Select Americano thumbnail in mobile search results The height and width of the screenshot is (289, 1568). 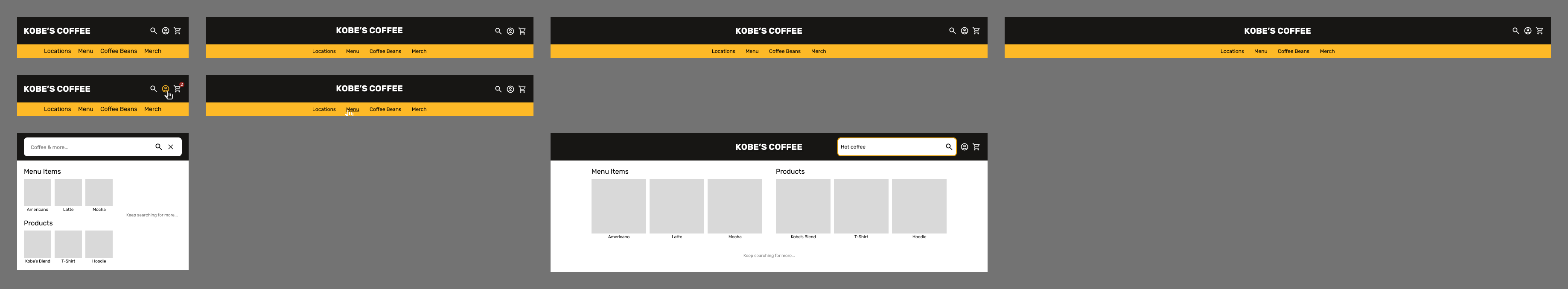point(38,192)
